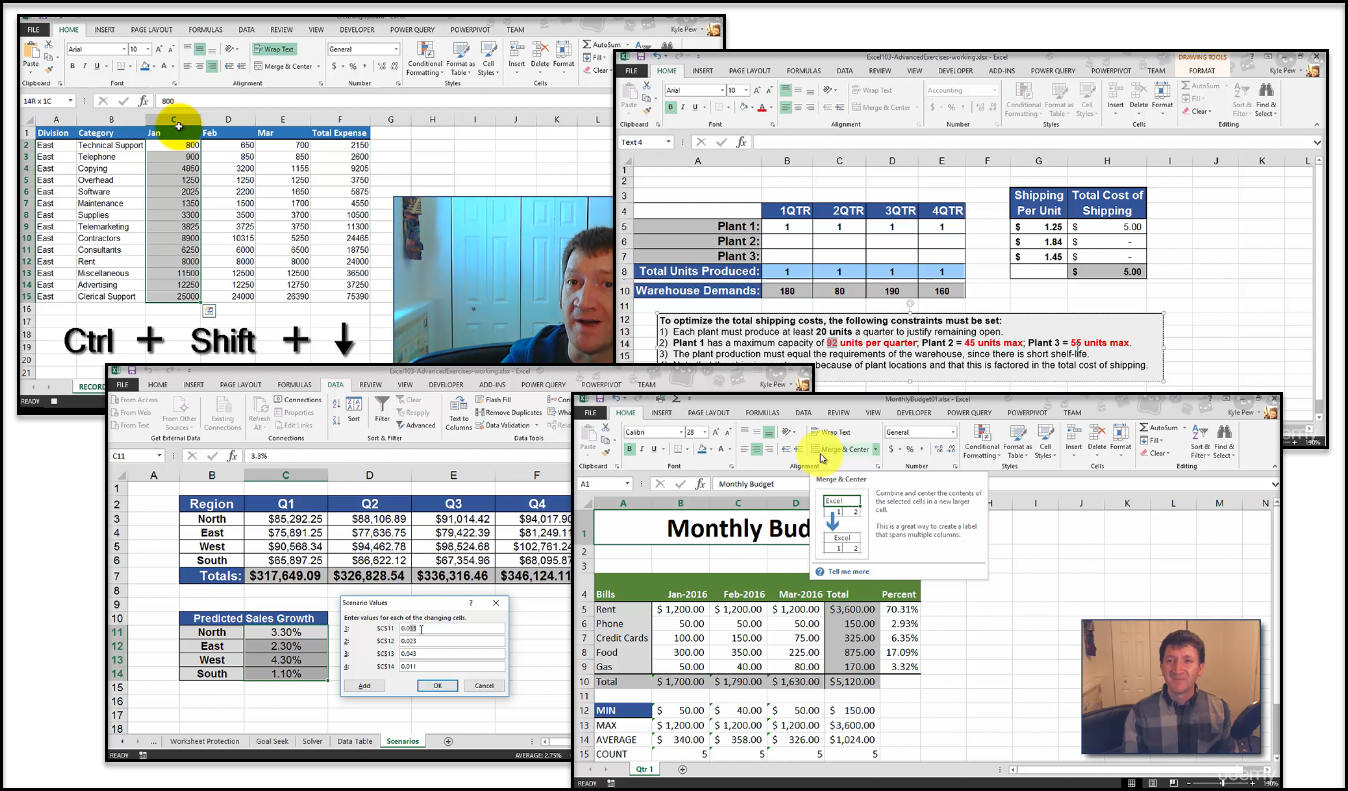Click the Bold icon in the Drawing Tools window

click(x=671, y=107)
